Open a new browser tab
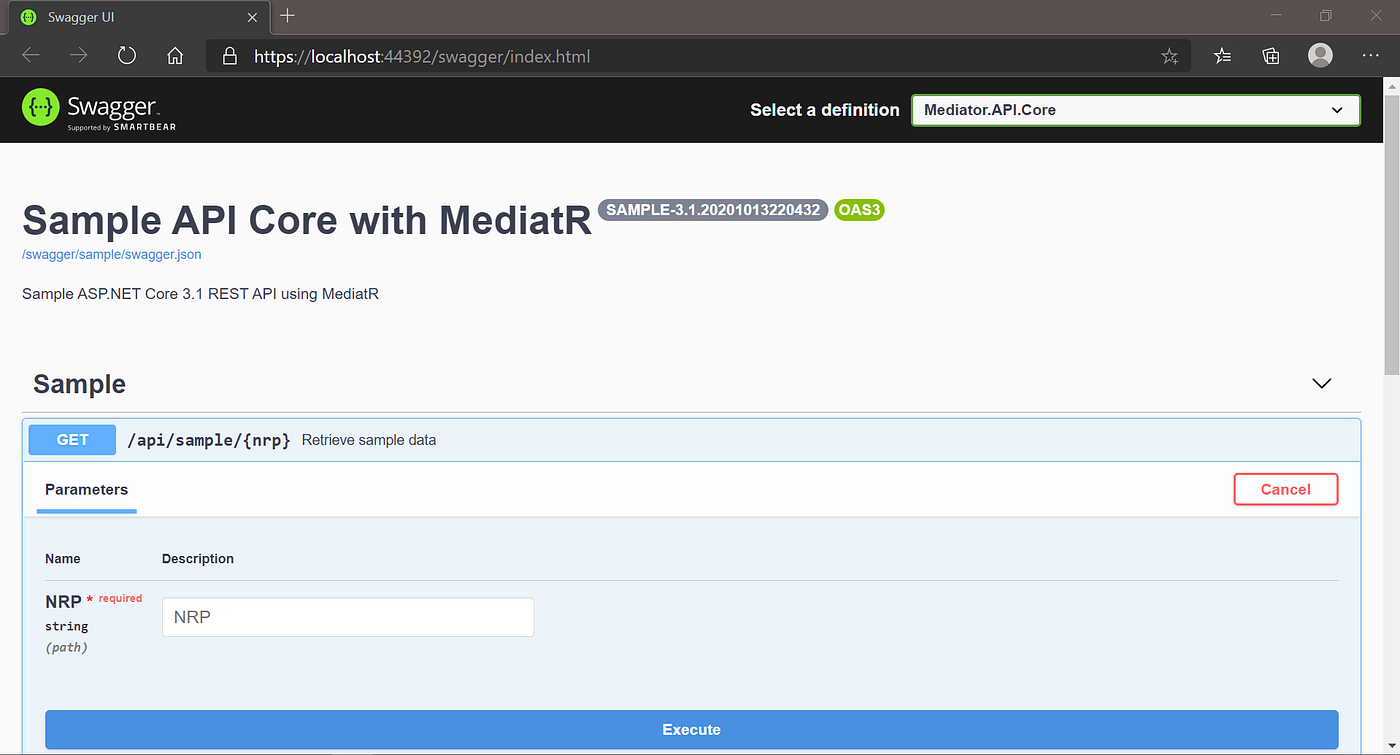1400x755 pixels. point(287,16)
